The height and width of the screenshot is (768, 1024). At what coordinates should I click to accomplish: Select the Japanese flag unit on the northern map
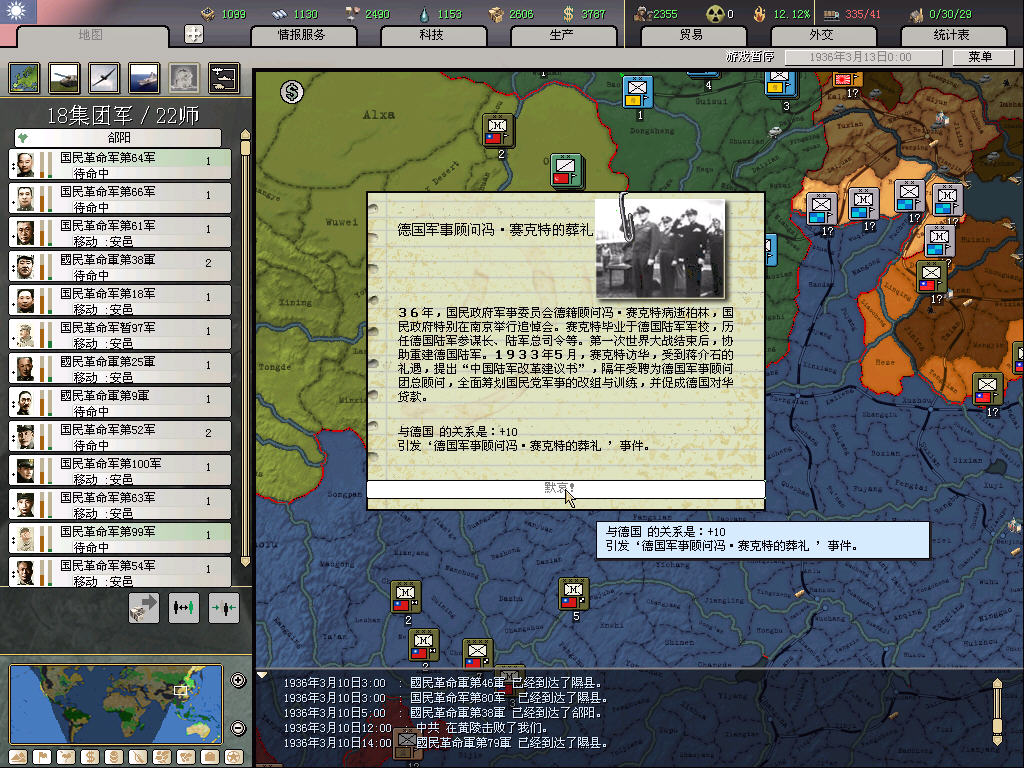pyautogui.click(x=848, y=80)
